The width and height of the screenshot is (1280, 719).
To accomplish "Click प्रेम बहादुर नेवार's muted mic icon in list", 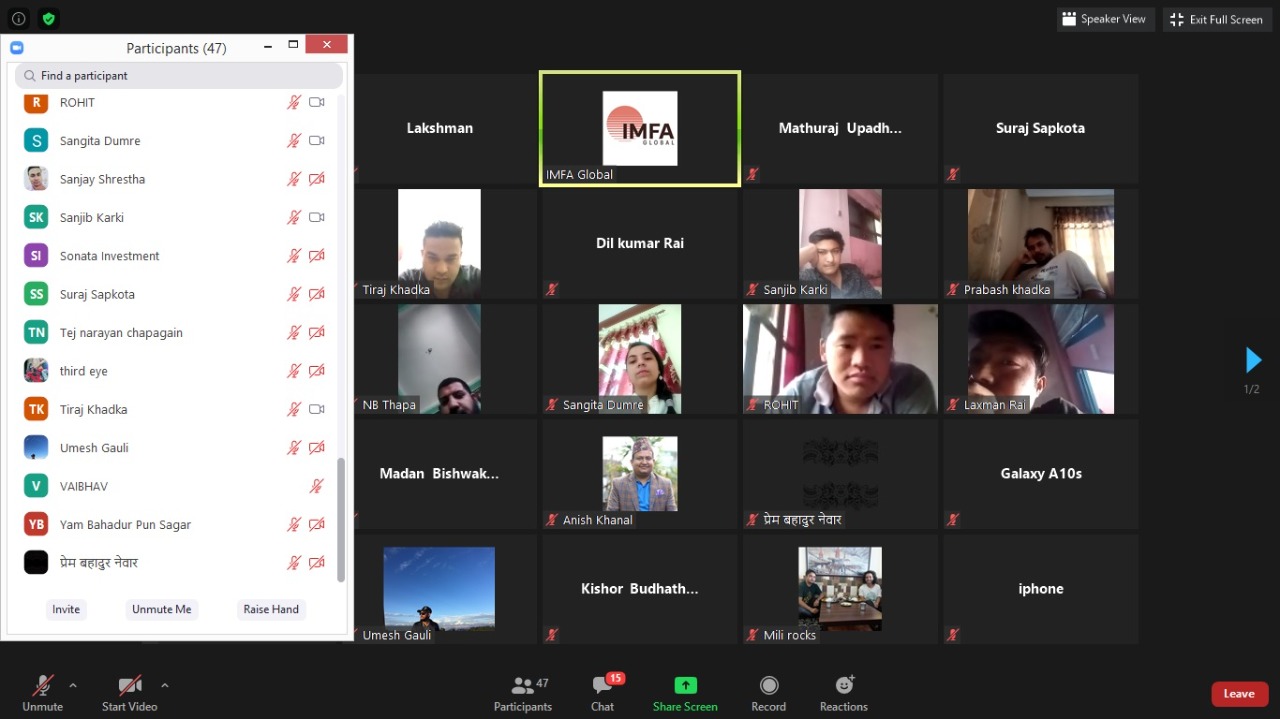I will click(294, 562).
